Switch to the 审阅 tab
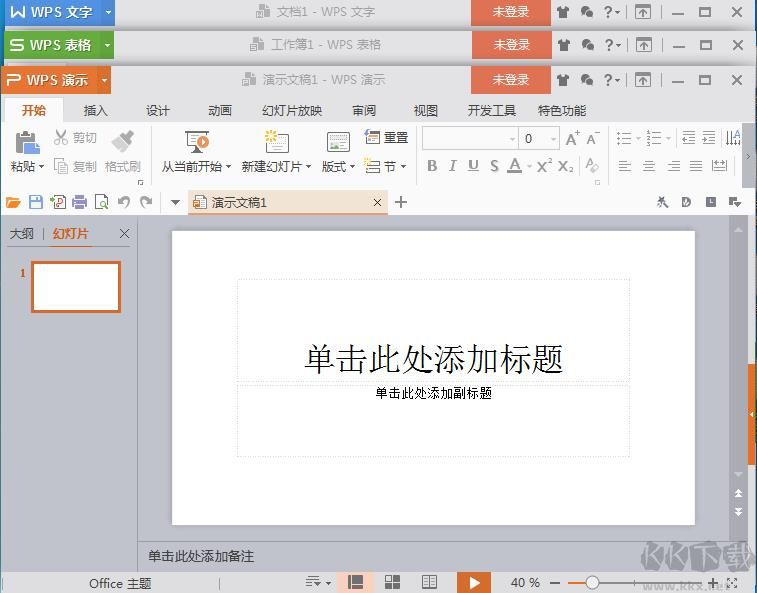This screenshot has height=593, width=757. point(364,111)
